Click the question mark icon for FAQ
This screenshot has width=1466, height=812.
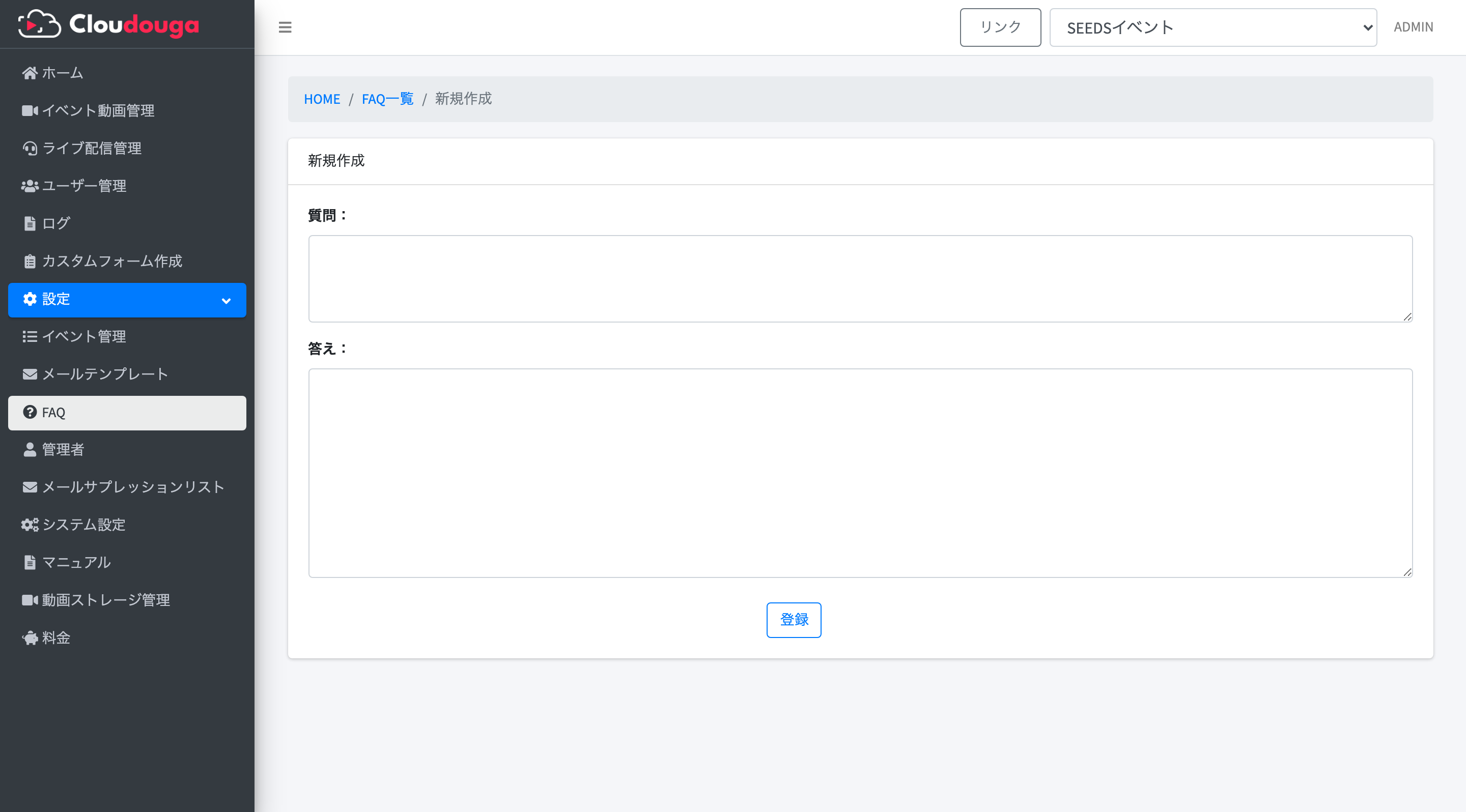(30, 412)
